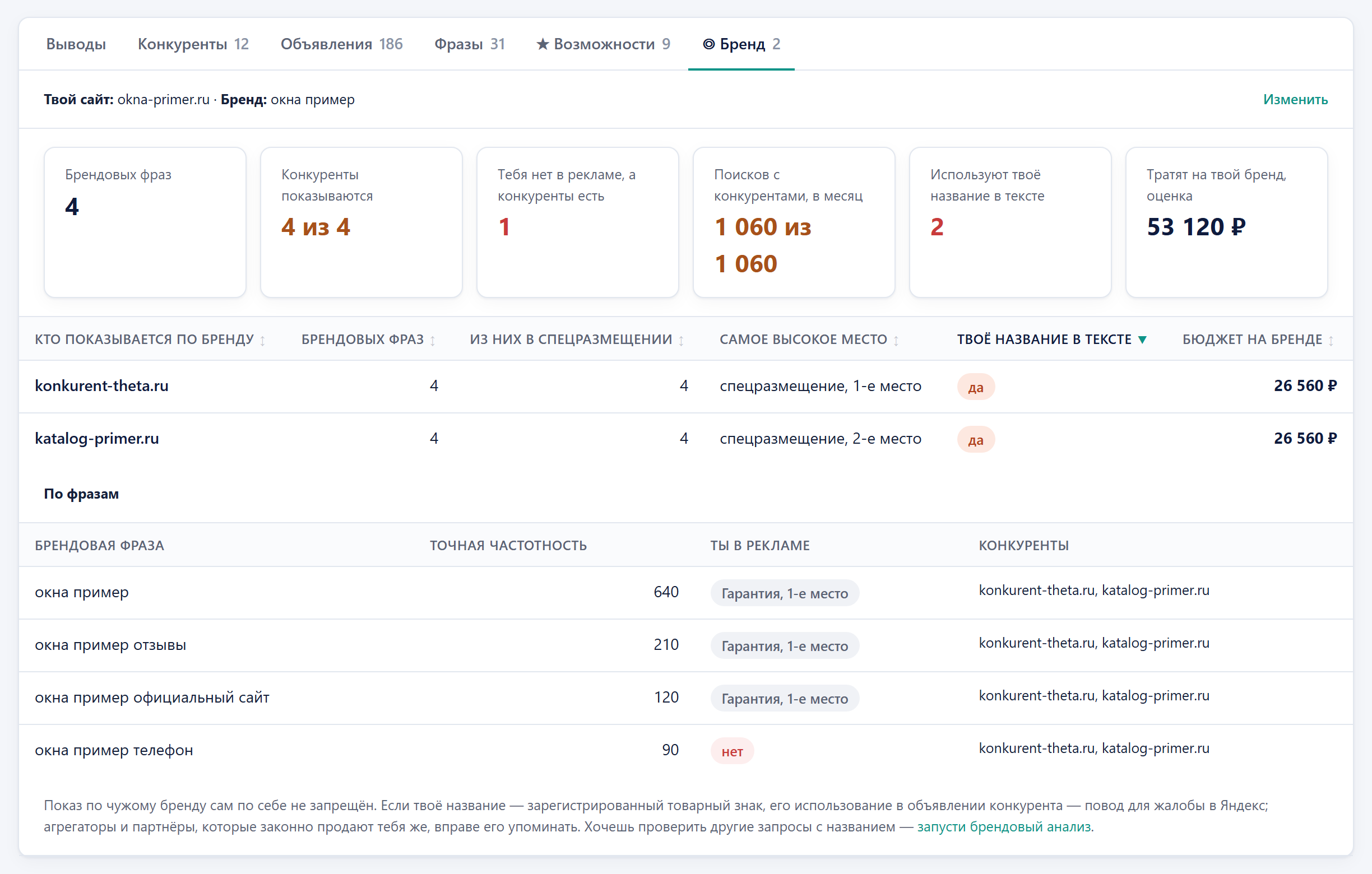The width and height of the screenshot is (1372, 874).
Task: Click competitors list in окна пример телефон row
Action: 1094,748
